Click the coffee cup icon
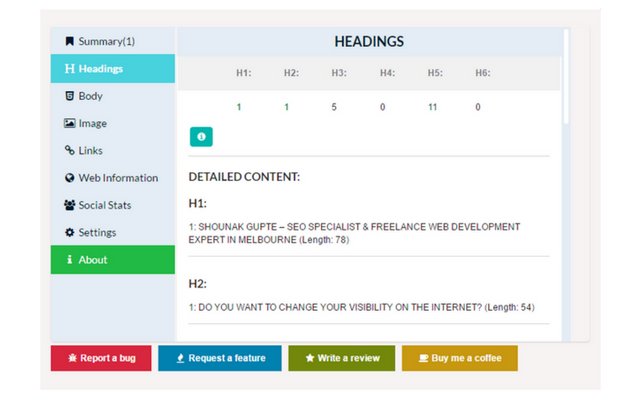 coord(424,358)
